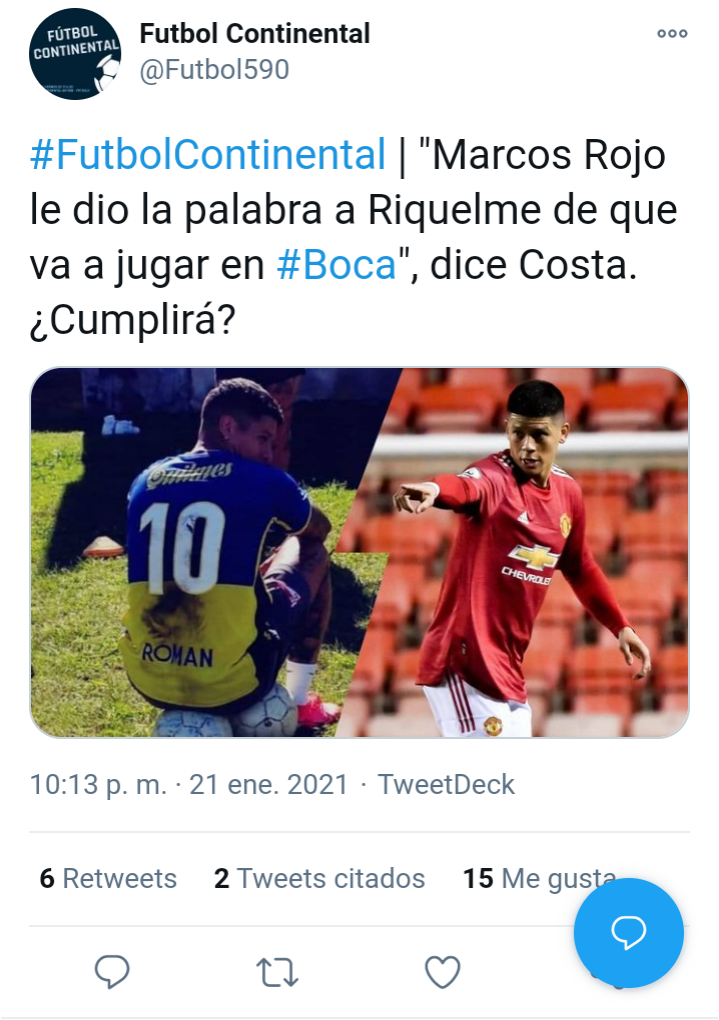Click the tweet text about Marcos Rojo
The image size is (719, 1020).
[x=354, y=237]
